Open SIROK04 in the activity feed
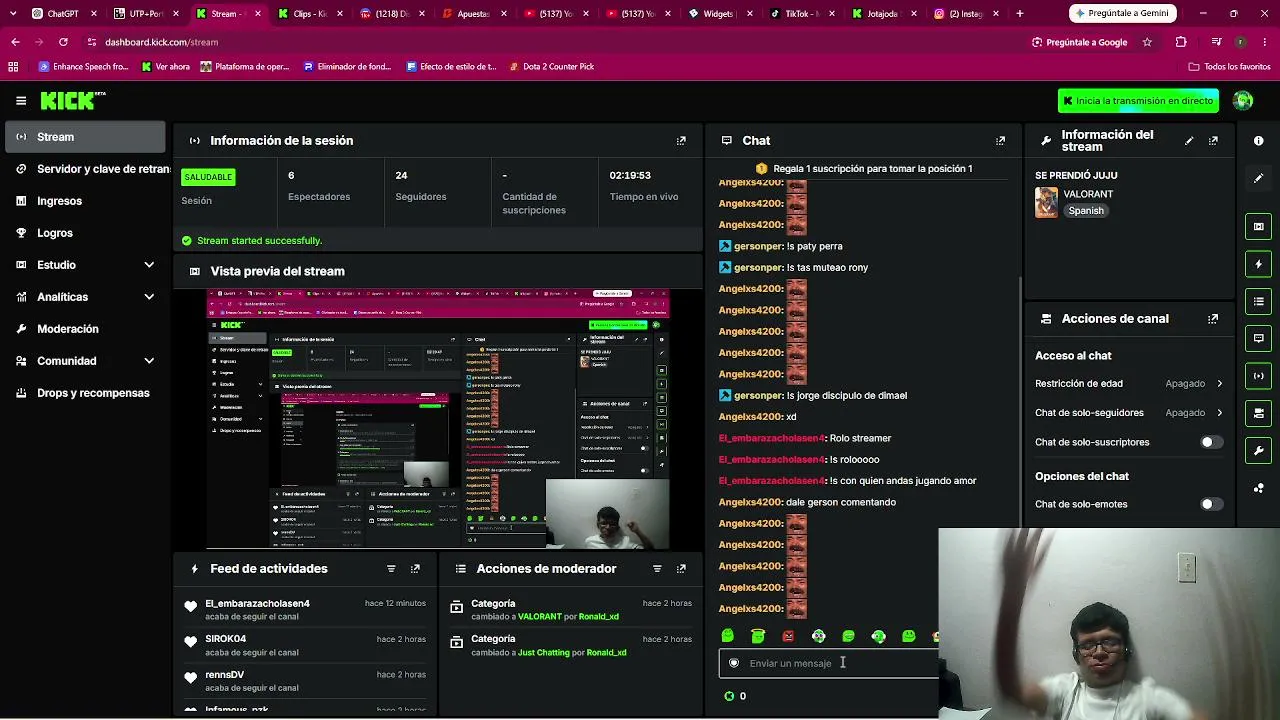Screen dimensions: 1280x720 click(225, 639)
